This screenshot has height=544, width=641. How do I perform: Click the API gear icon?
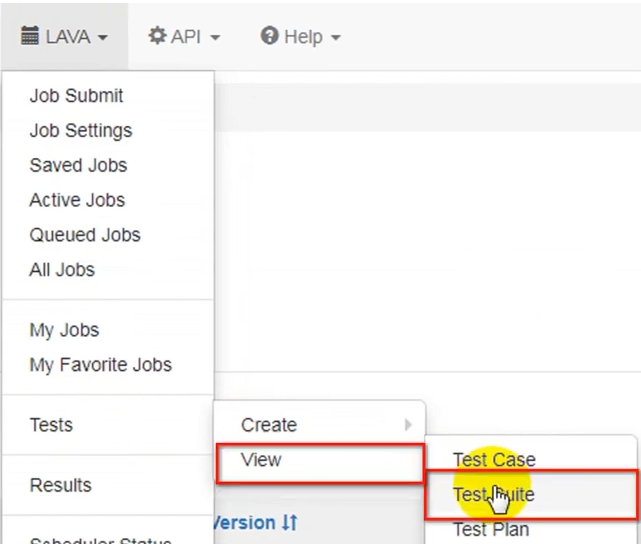click(x=157, y=35)
